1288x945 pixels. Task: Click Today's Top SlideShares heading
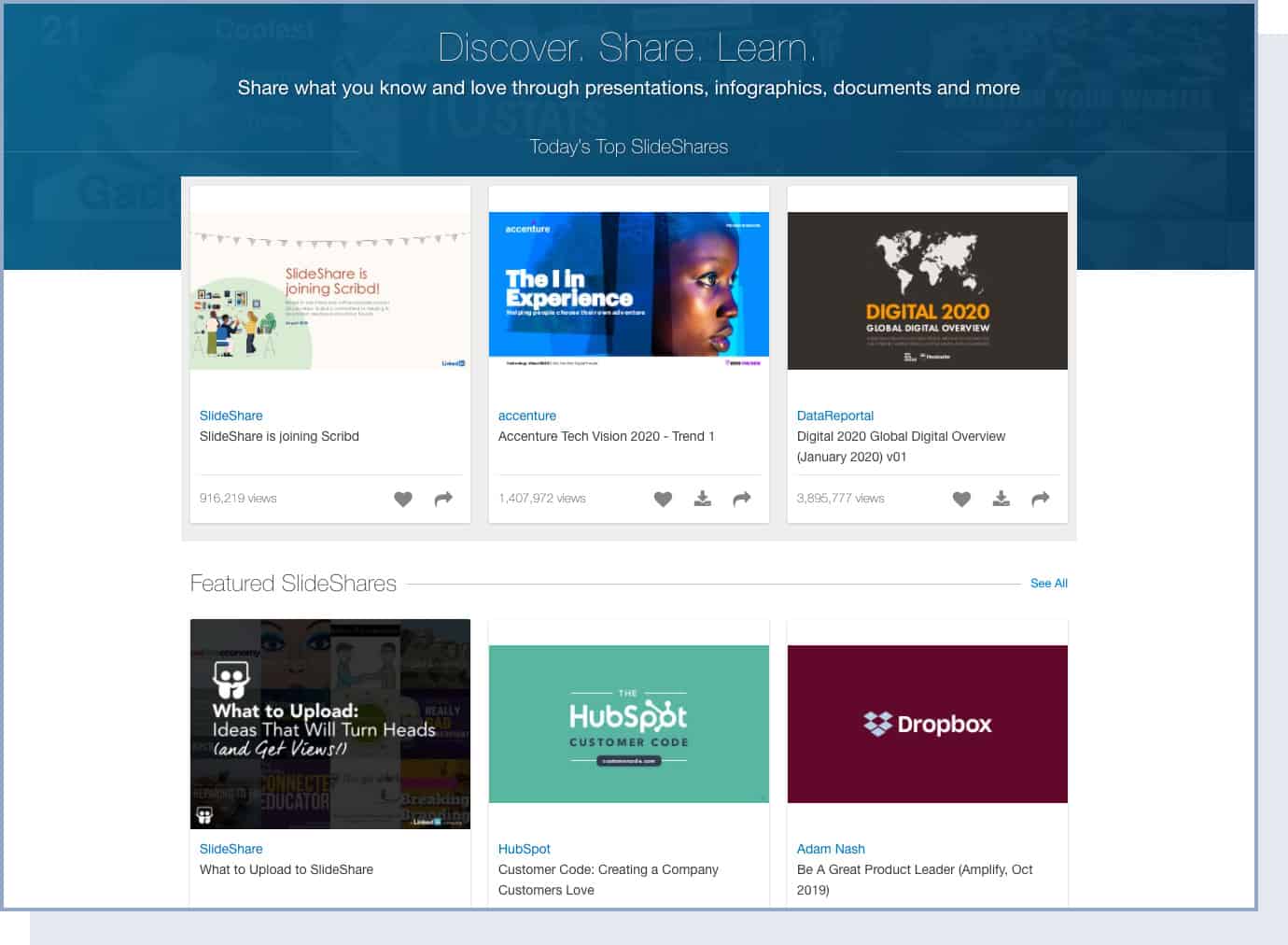pos(628,147)
